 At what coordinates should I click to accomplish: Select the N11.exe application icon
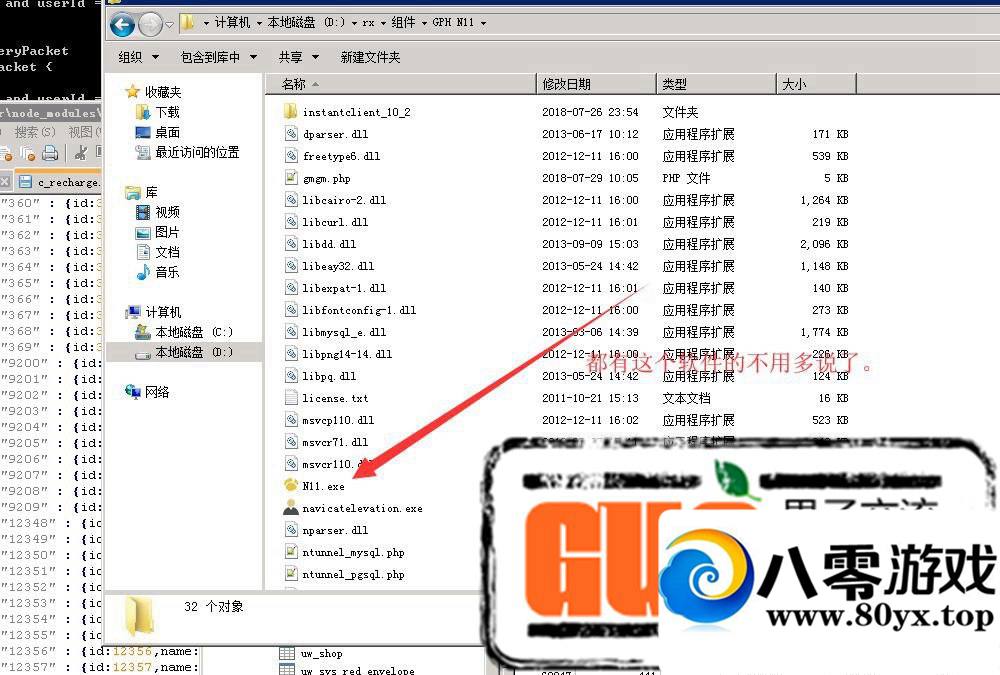(x=291, y=486)
